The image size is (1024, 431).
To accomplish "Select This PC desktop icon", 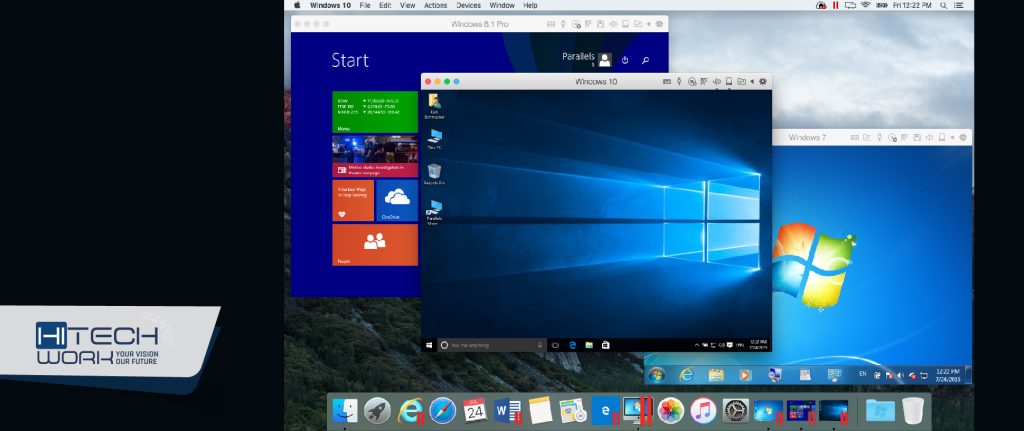I will tap(434, 139).
